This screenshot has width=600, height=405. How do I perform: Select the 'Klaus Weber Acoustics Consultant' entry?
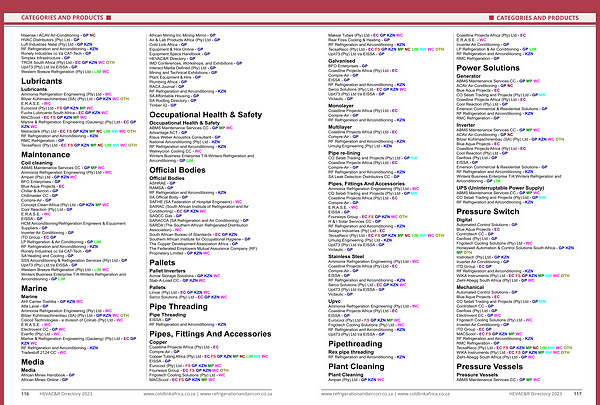(x=184, y=137)
